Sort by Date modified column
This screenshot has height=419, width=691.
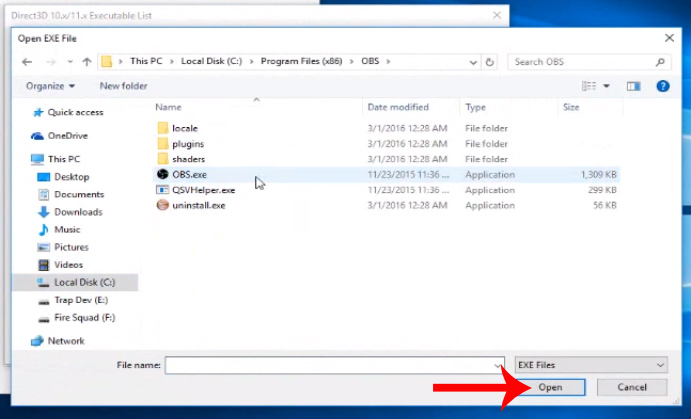(398, 107)
